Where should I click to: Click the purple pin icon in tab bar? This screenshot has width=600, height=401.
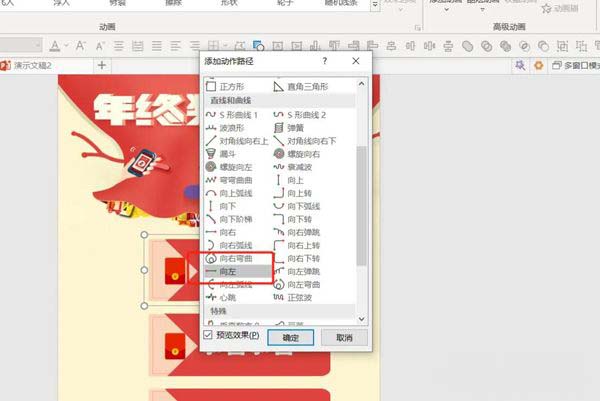pos(520,65)
